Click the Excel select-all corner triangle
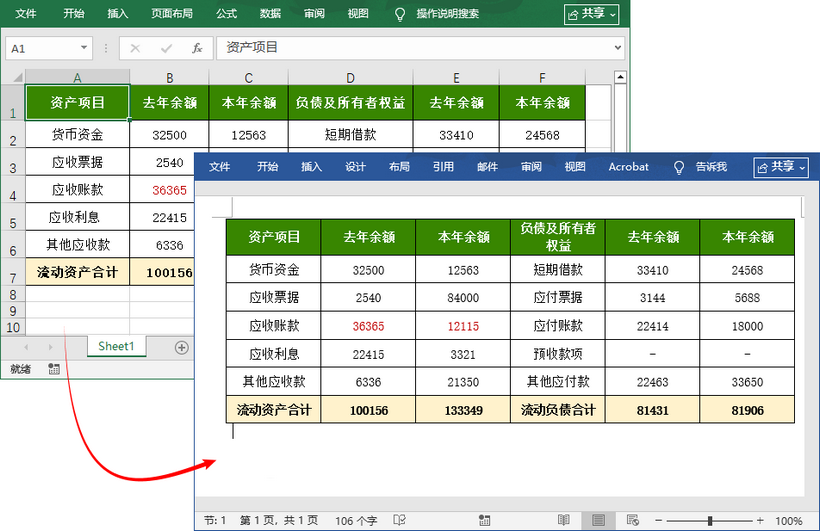This screenshot has height=531, width=820. click(17, 77)
